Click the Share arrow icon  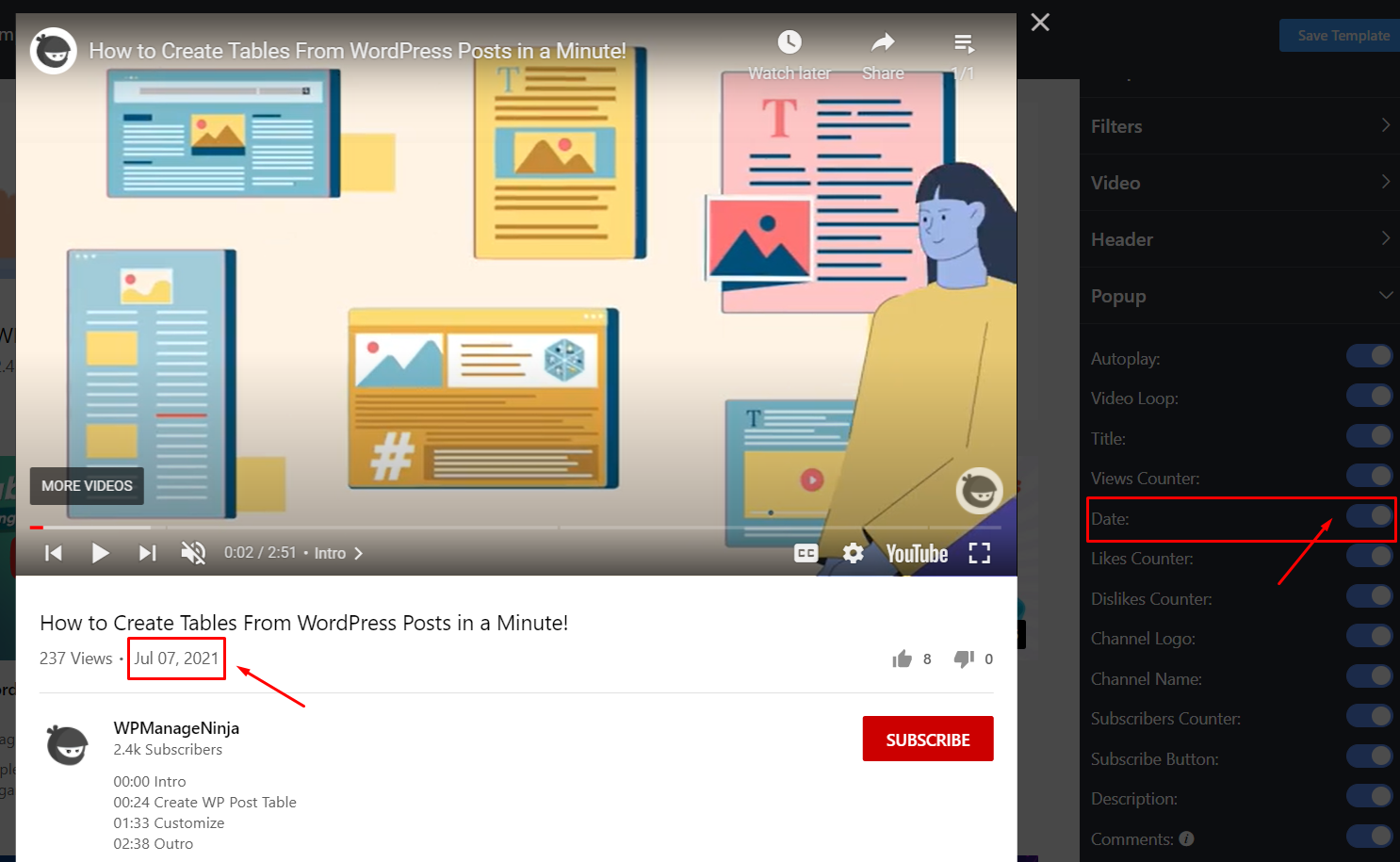[883, 42]
